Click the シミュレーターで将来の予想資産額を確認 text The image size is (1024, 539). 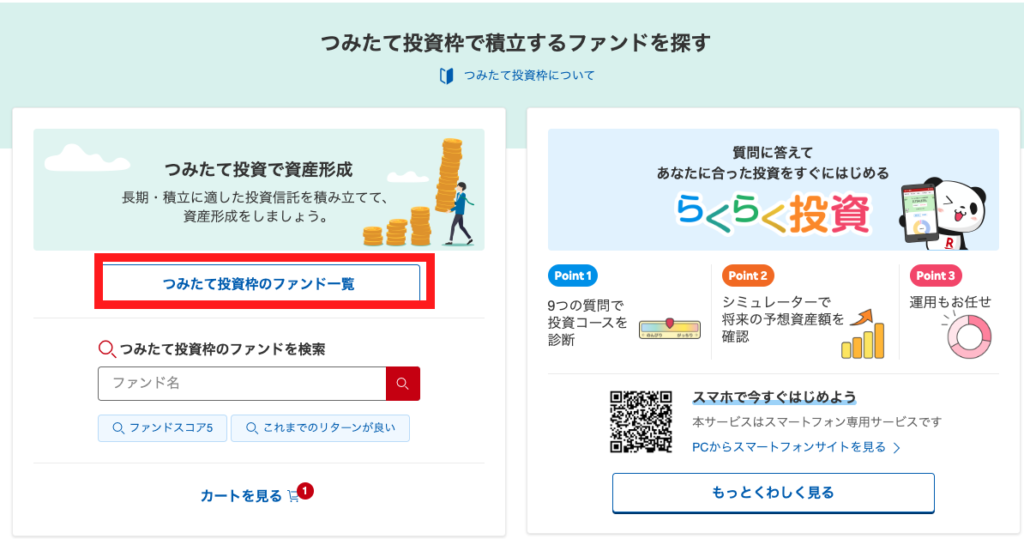coord(782,319)
